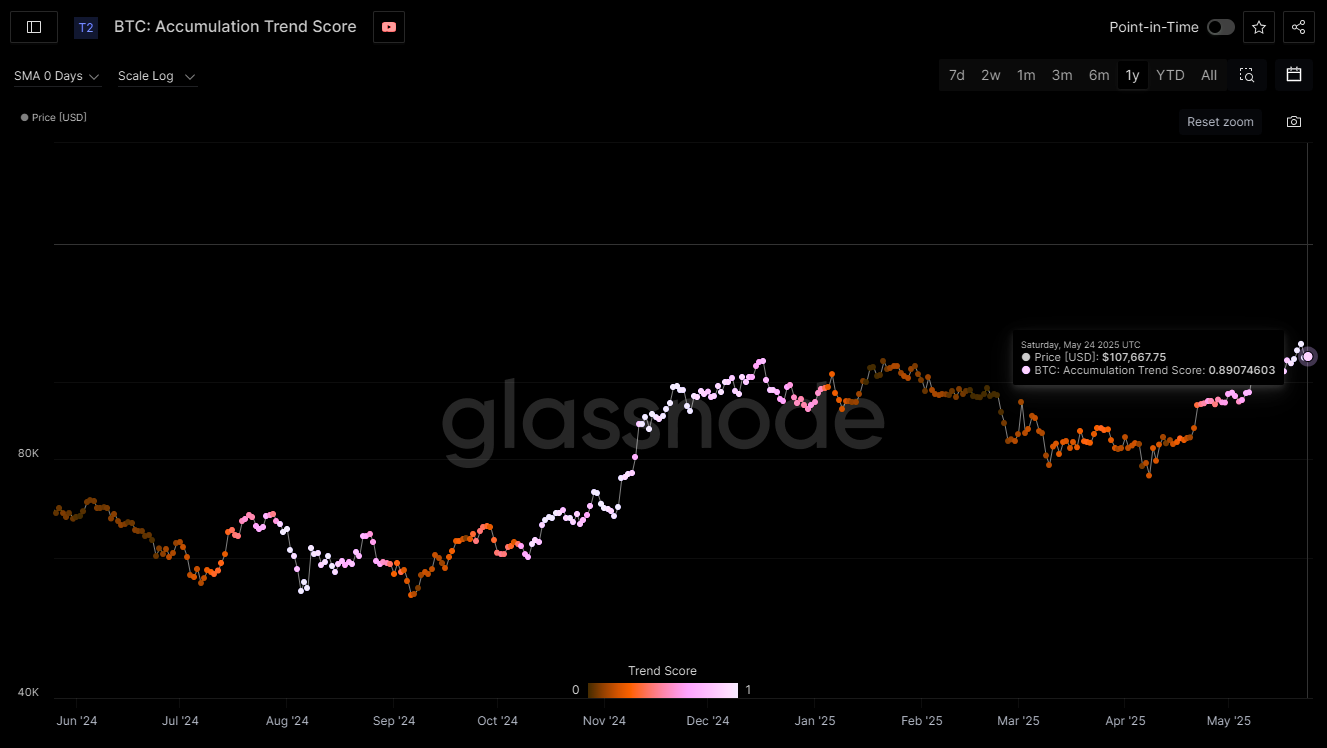
Task: Click the share icon
Action: click(x=1298, y=27)
